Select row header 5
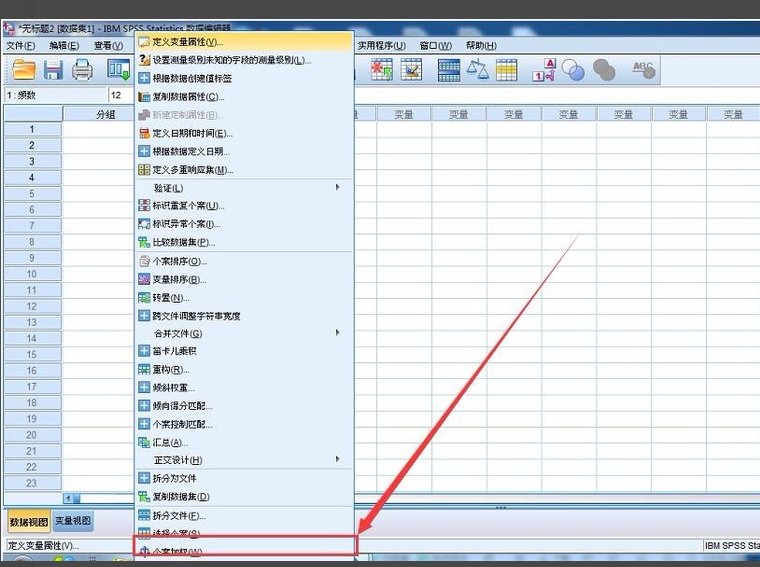This screenshot has height=567, width=760. pyautogui.click(x=32, y=193)
